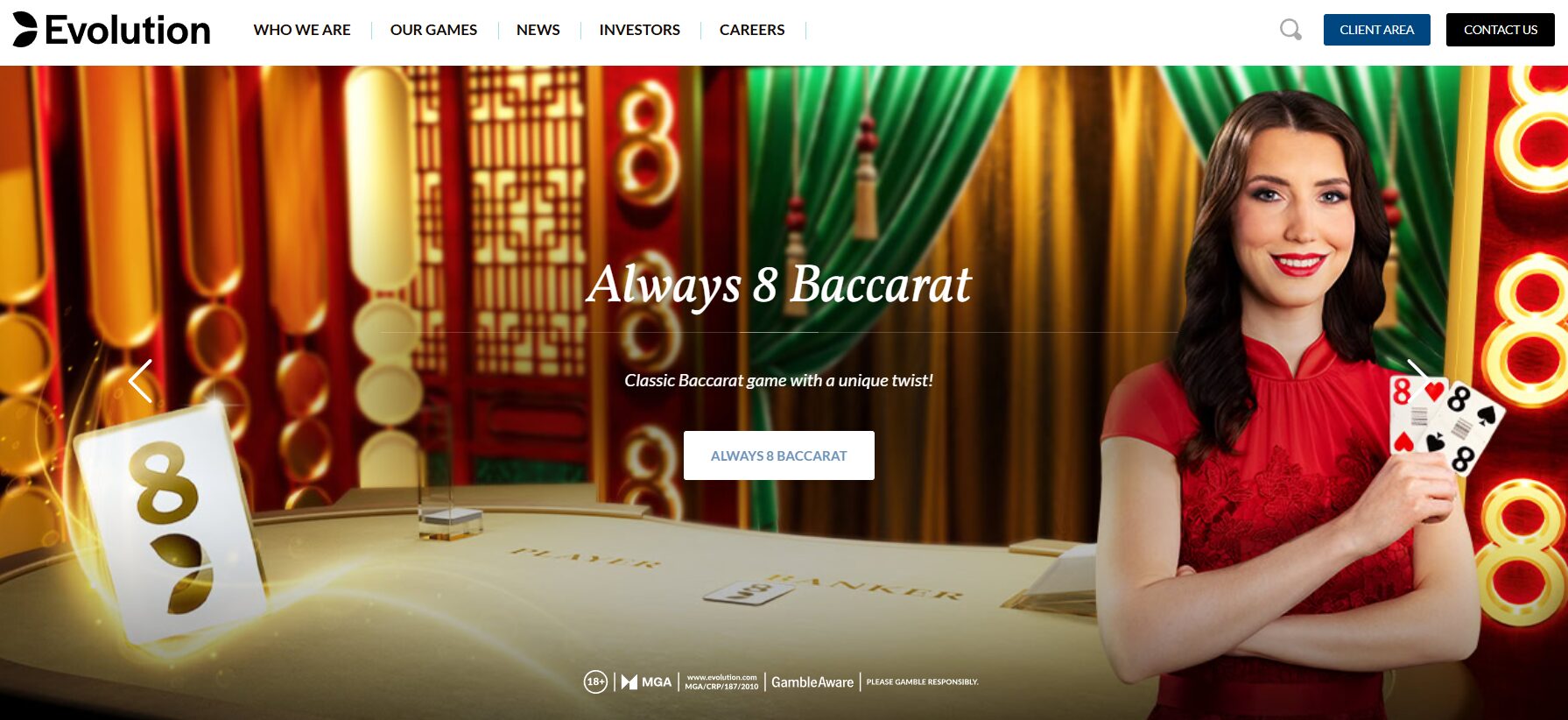Click the Always 8 Baccarat headline

(x=779, y=286)
